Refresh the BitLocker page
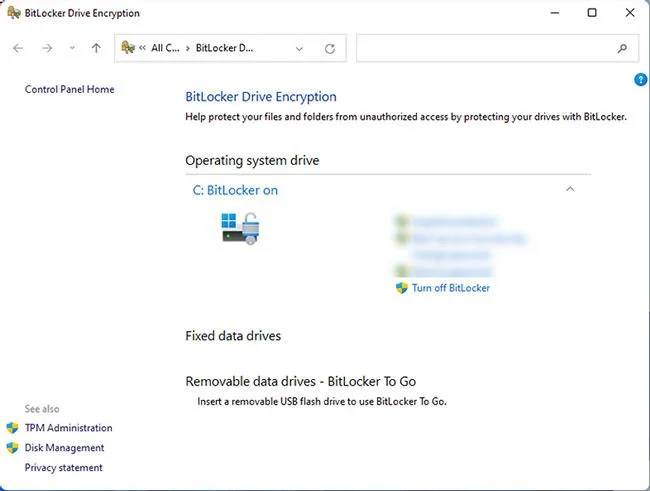 tap(330, 49)
